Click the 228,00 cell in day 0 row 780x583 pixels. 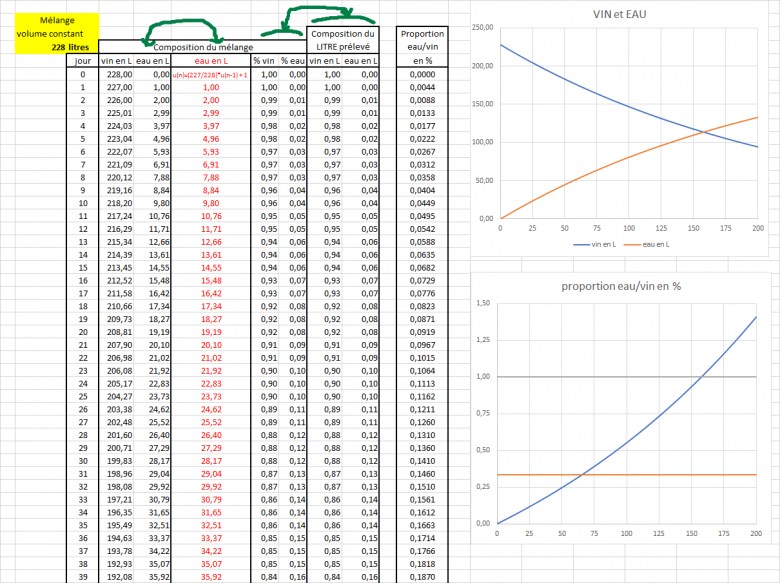pos(120,74)
